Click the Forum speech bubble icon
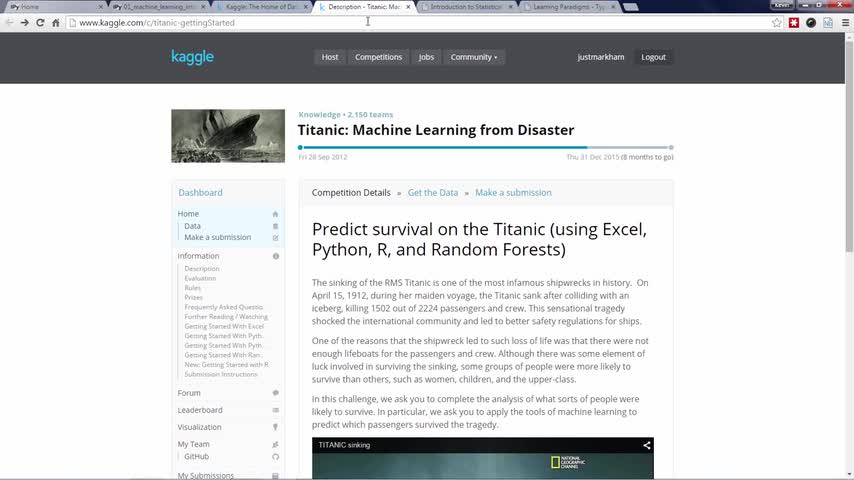Image resolution: width=854 pixels, height=480 pixels. coord(276,393)
